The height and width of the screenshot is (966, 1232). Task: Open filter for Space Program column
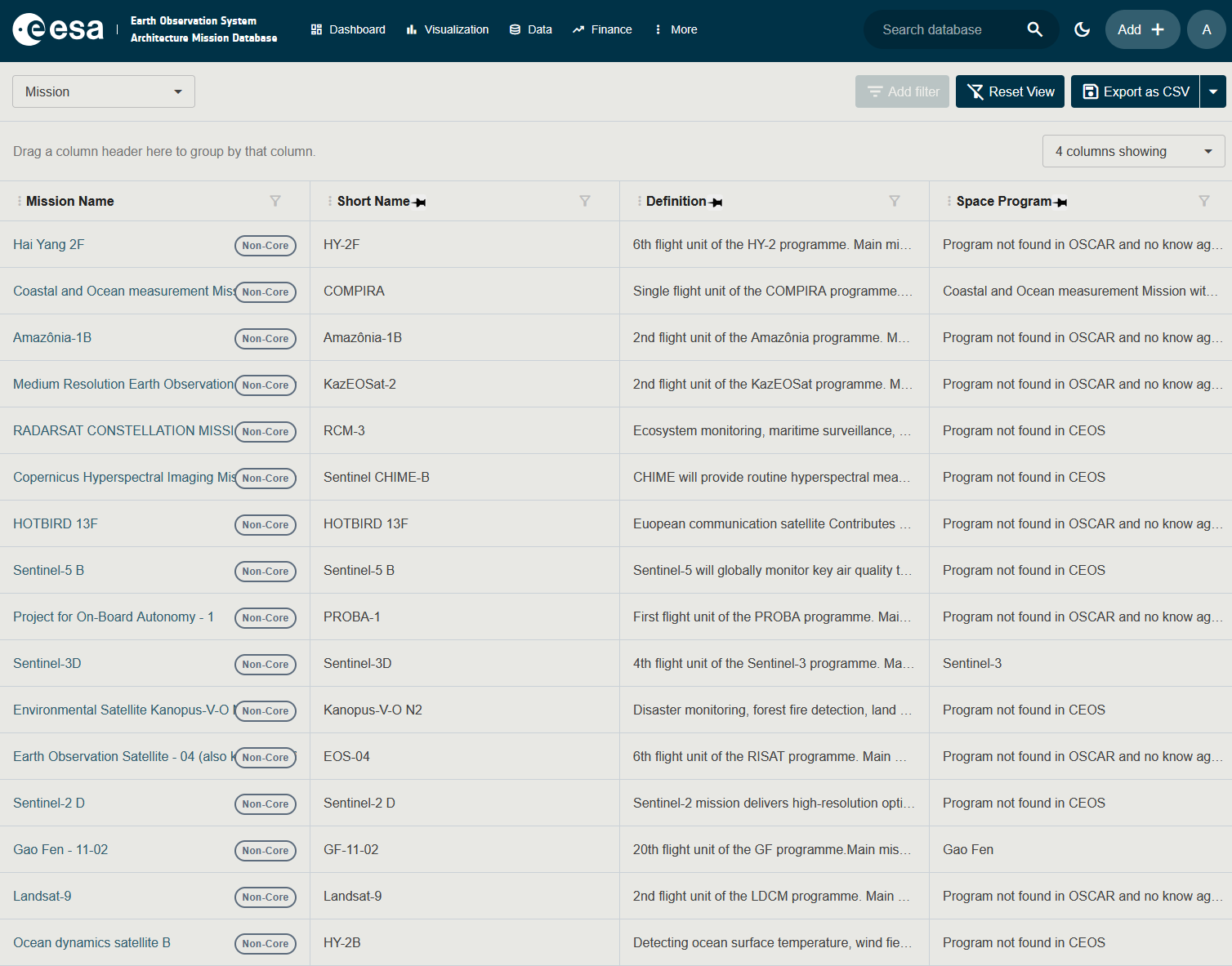tap(1204, 201)
